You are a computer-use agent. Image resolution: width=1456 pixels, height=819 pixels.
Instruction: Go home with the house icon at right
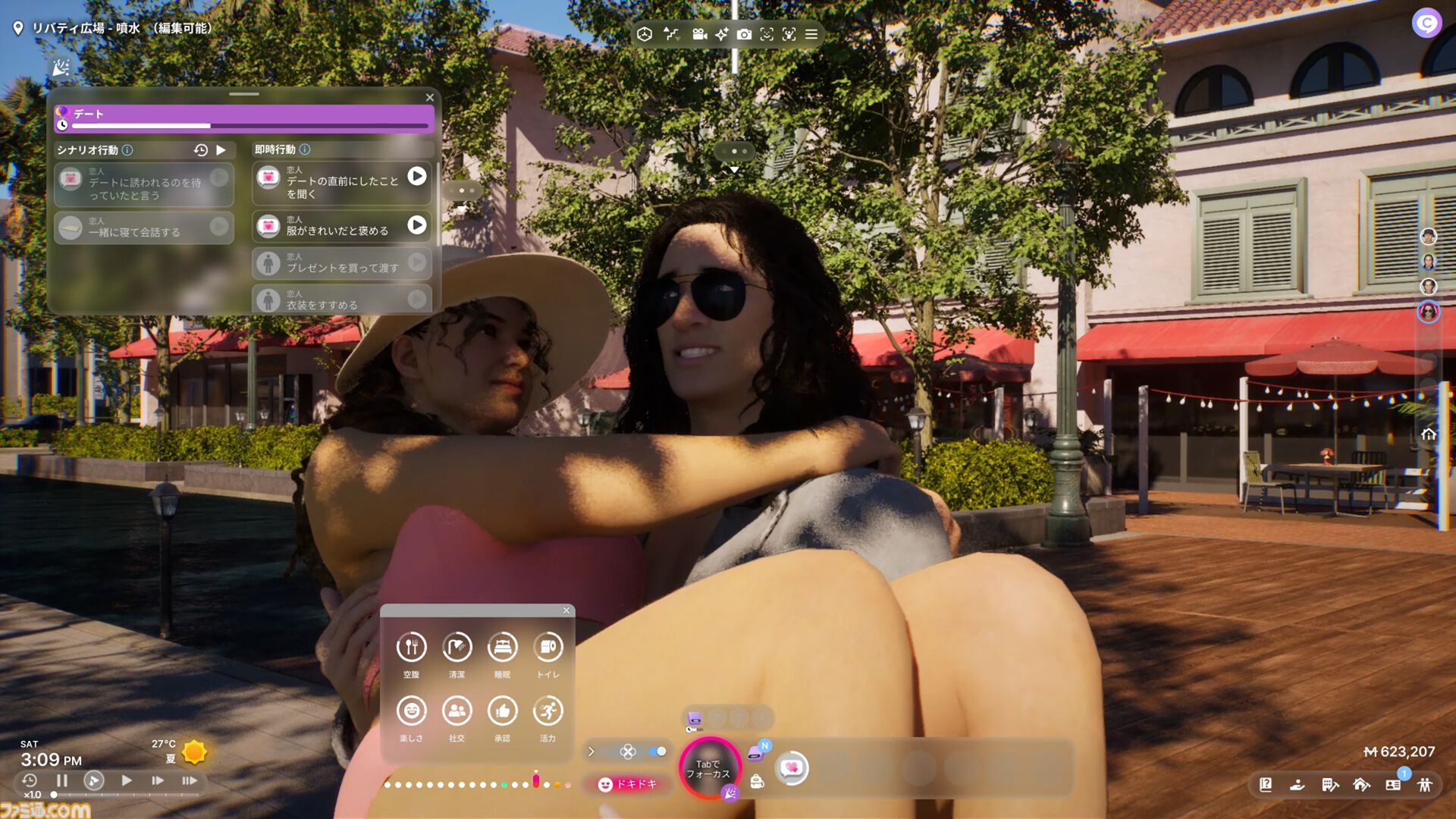pyautogui.click(x=1429, y=434)
